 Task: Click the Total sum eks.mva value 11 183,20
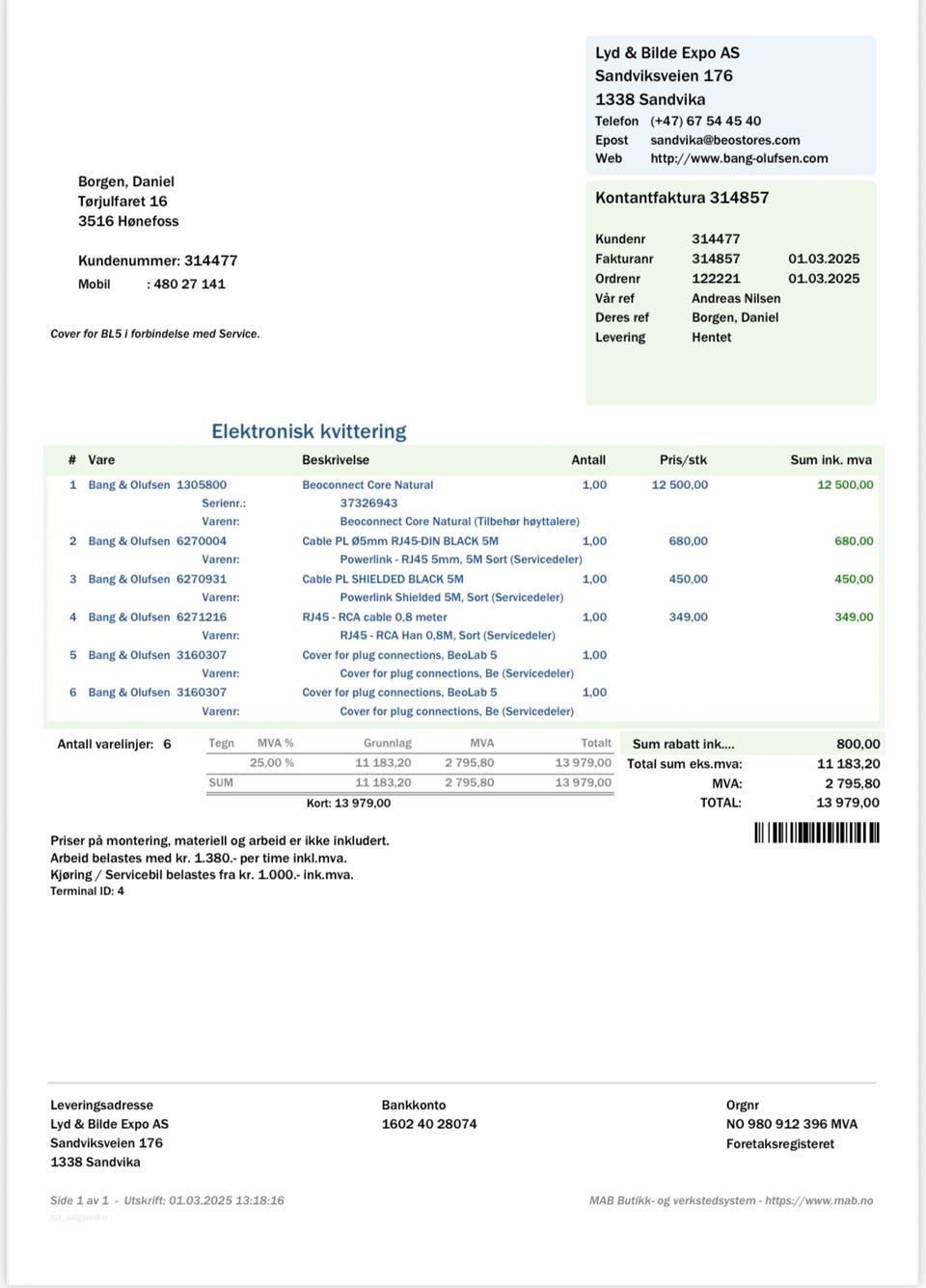coord(848,763)
